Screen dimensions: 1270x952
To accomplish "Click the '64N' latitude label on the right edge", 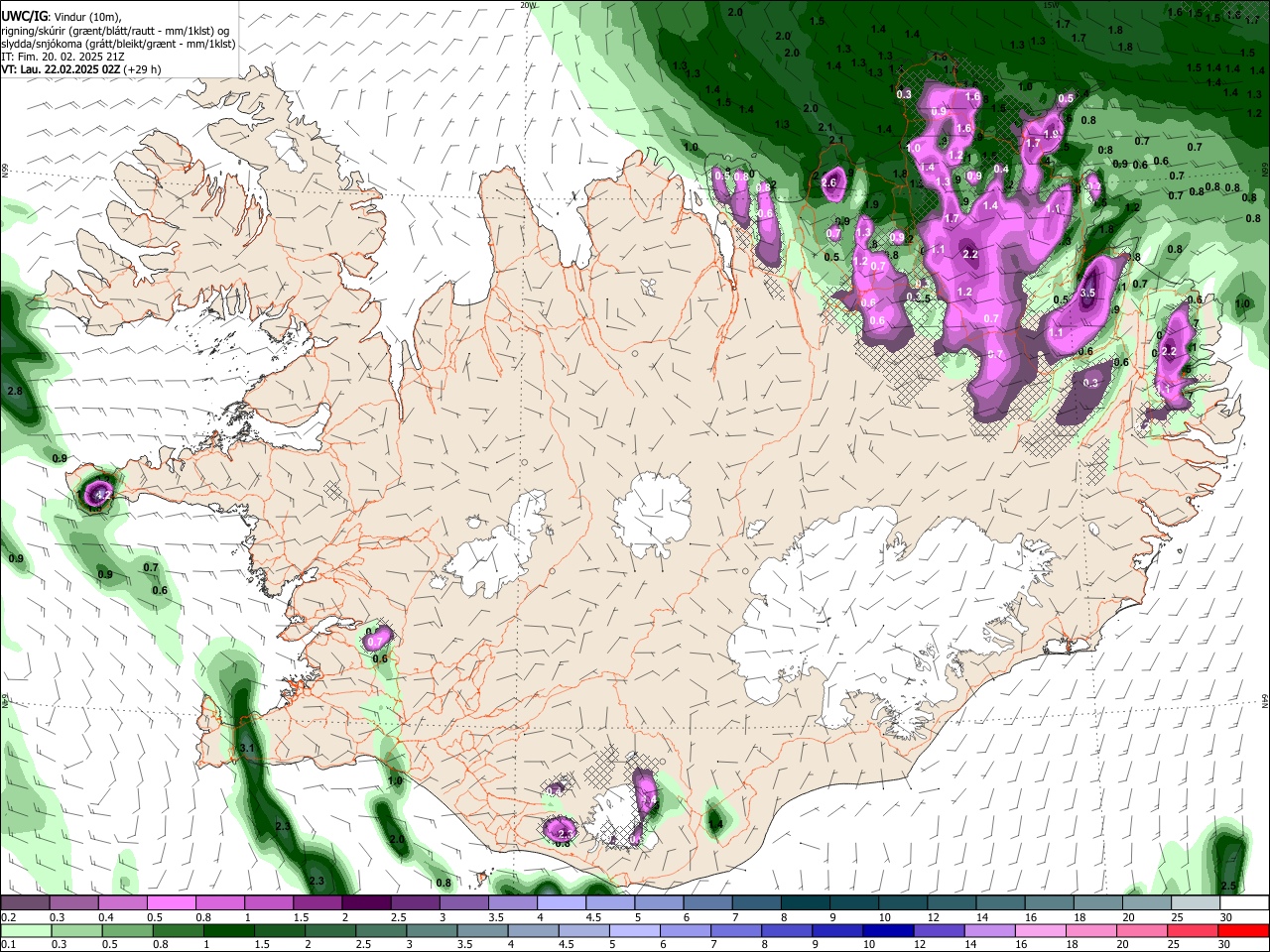I will click(1265, 701).
